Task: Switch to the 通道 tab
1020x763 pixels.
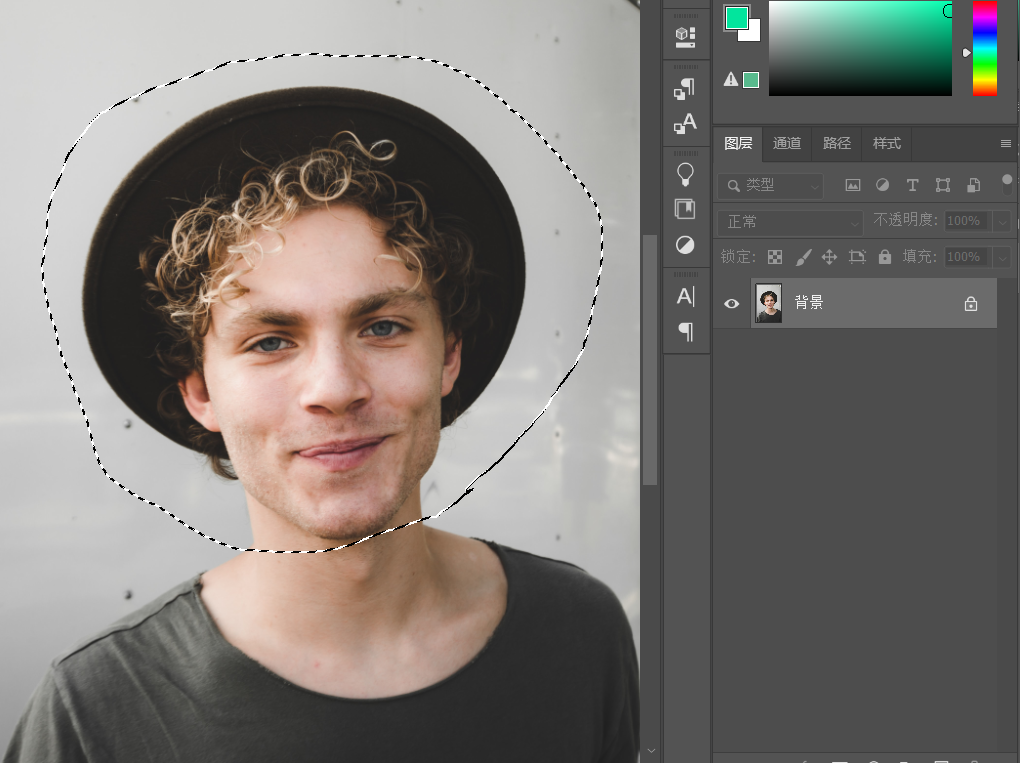Action: pyautogui.click(x=786, y=143)
